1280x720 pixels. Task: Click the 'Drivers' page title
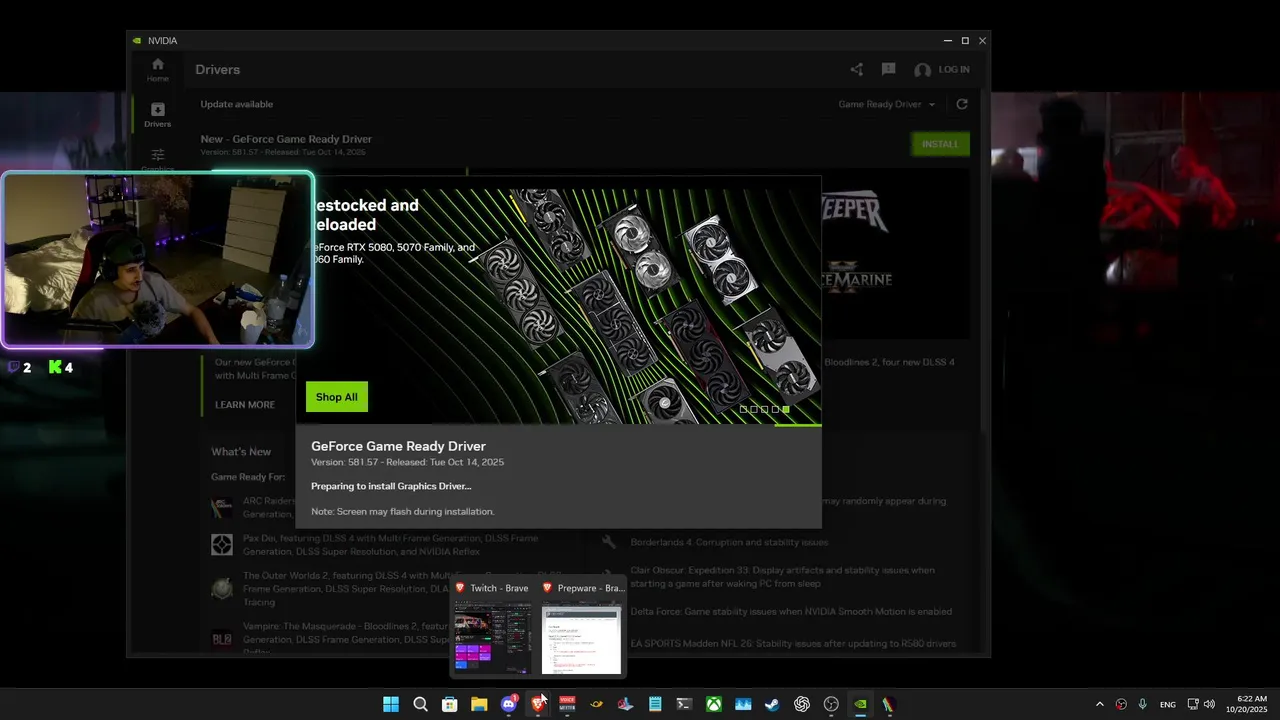pyautogui.click(x=218, y=70)
